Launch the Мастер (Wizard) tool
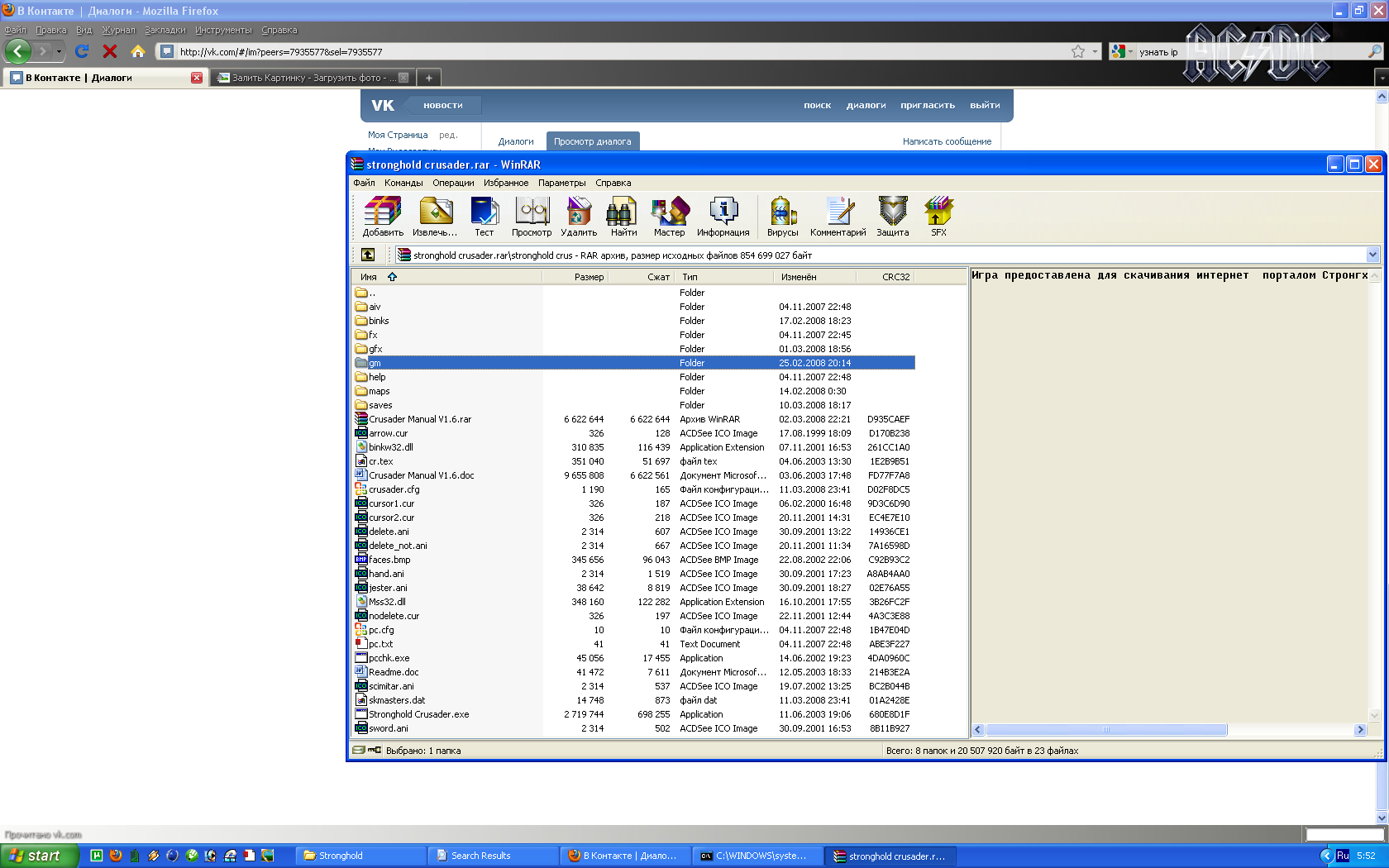Viewport: 1389px width, 868px height. 670,217
